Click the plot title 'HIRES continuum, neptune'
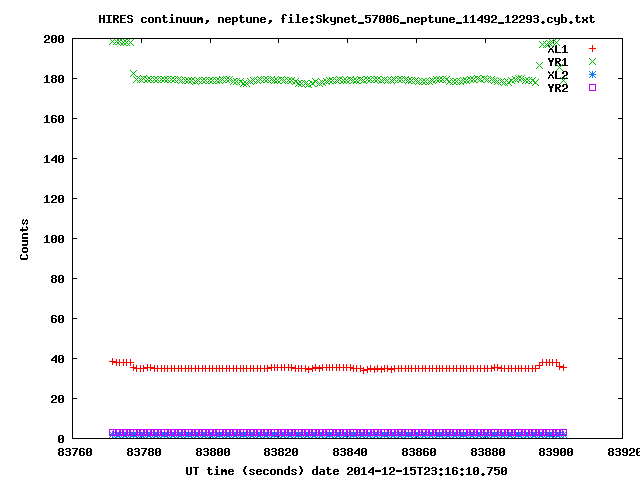The image size is (640, 480). pyautogui.click(x=186, y=20)
